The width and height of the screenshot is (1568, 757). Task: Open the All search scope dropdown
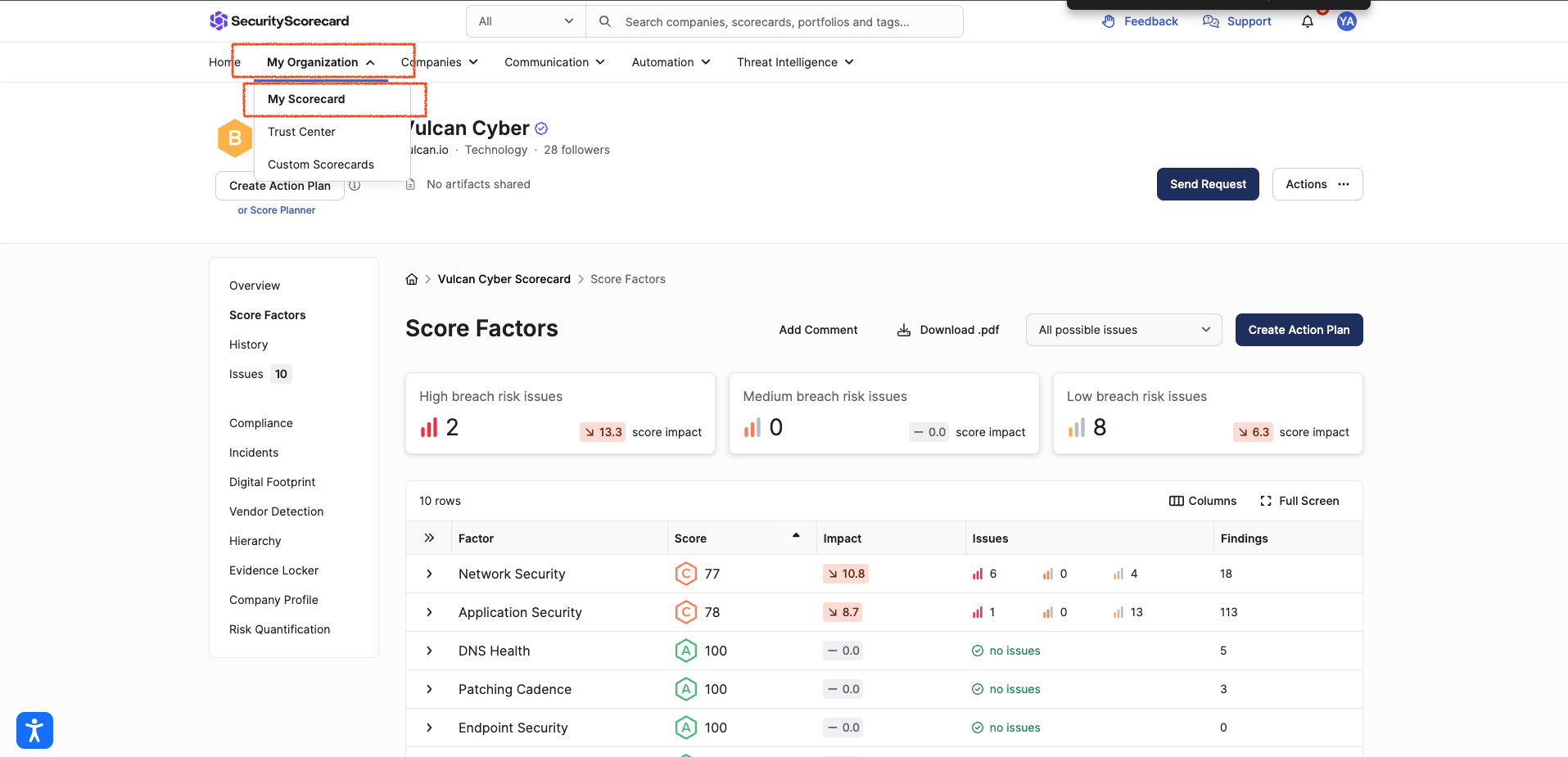click(x=526, y=21)
